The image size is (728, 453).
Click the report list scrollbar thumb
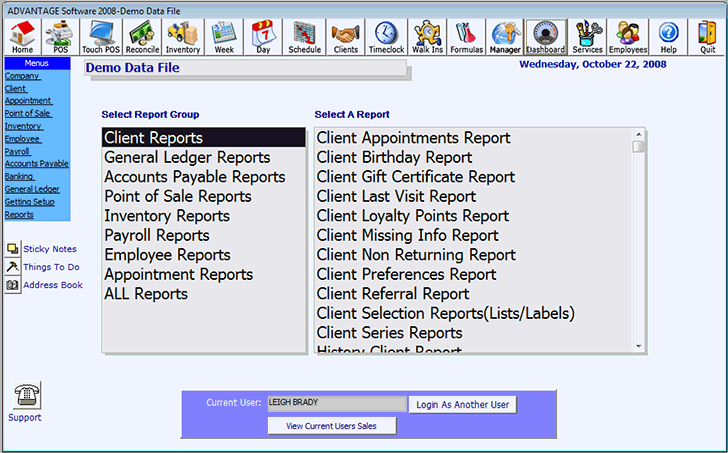click(x=639, y=147)
